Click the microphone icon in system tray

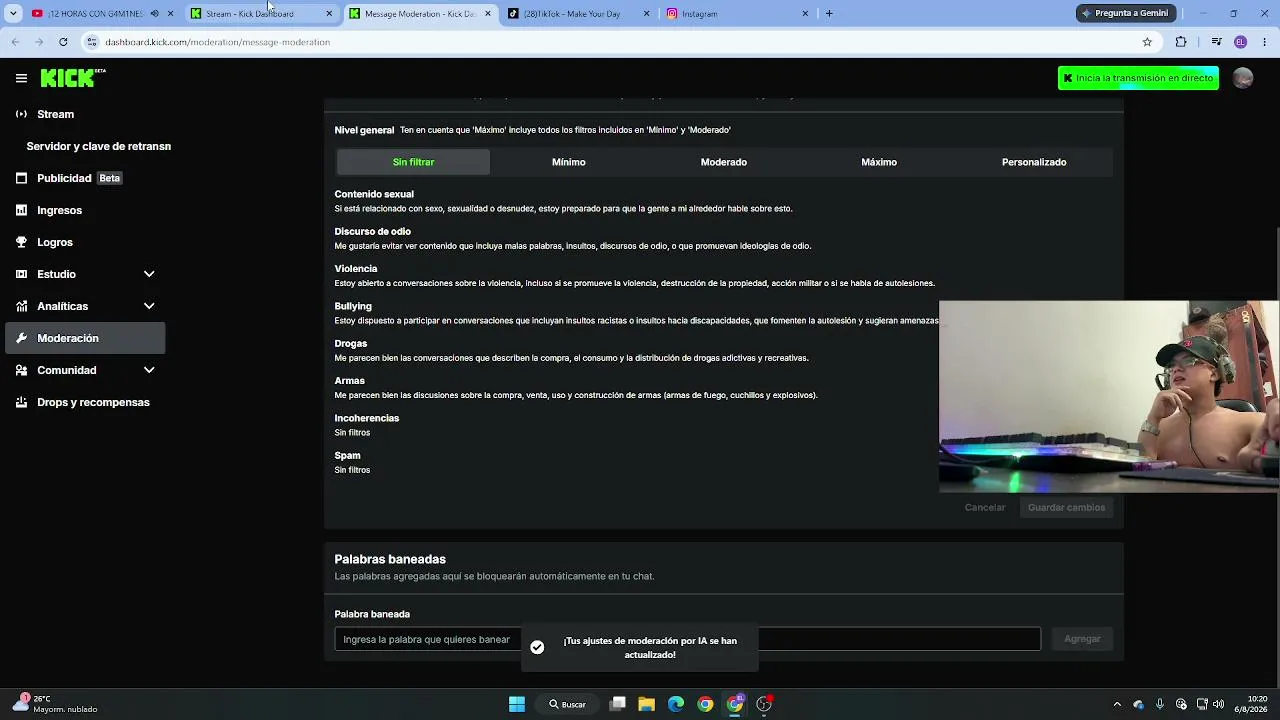pos(1160,704)
